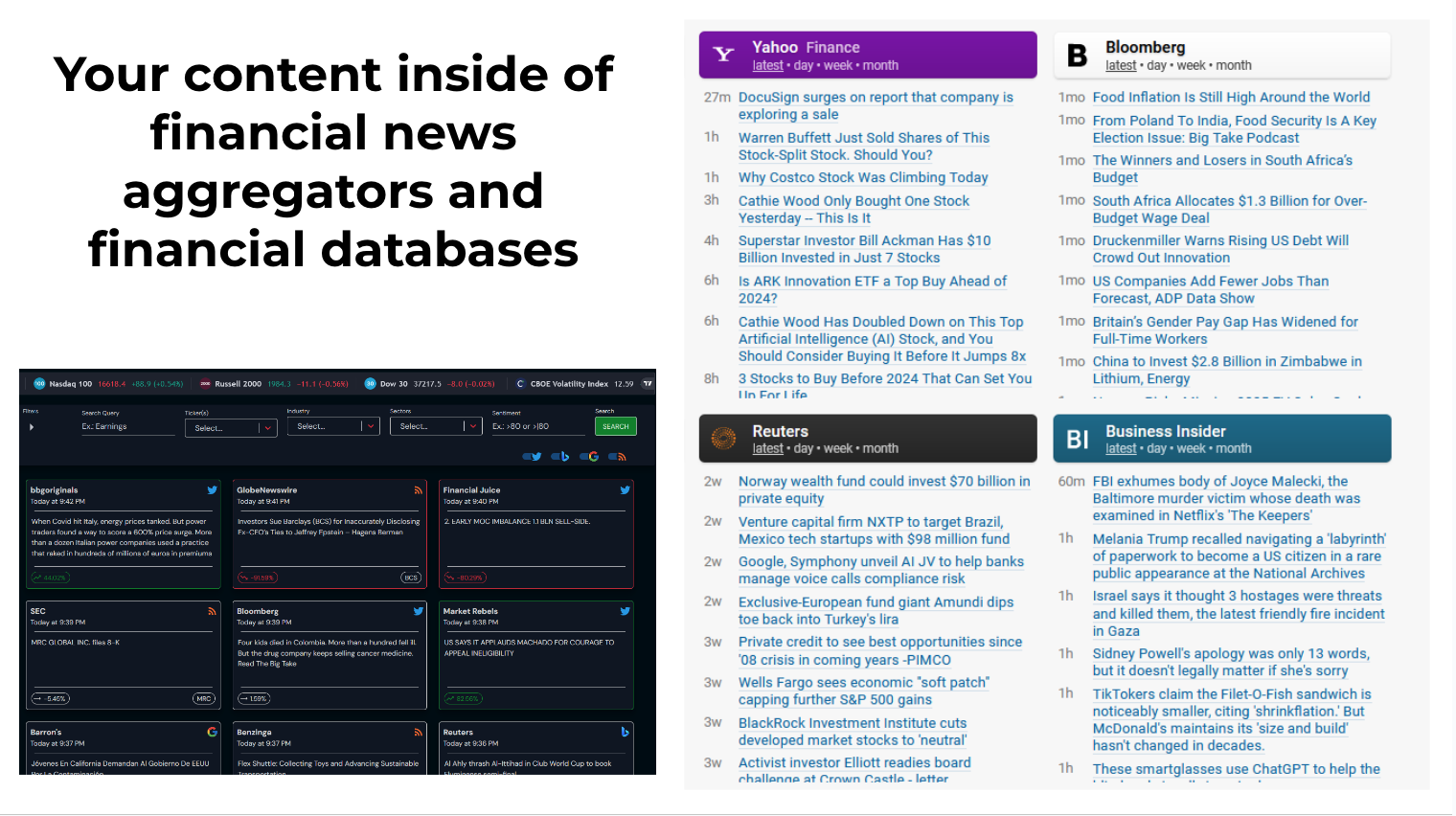Click the Business Insider BI logo

[1078, 440]
